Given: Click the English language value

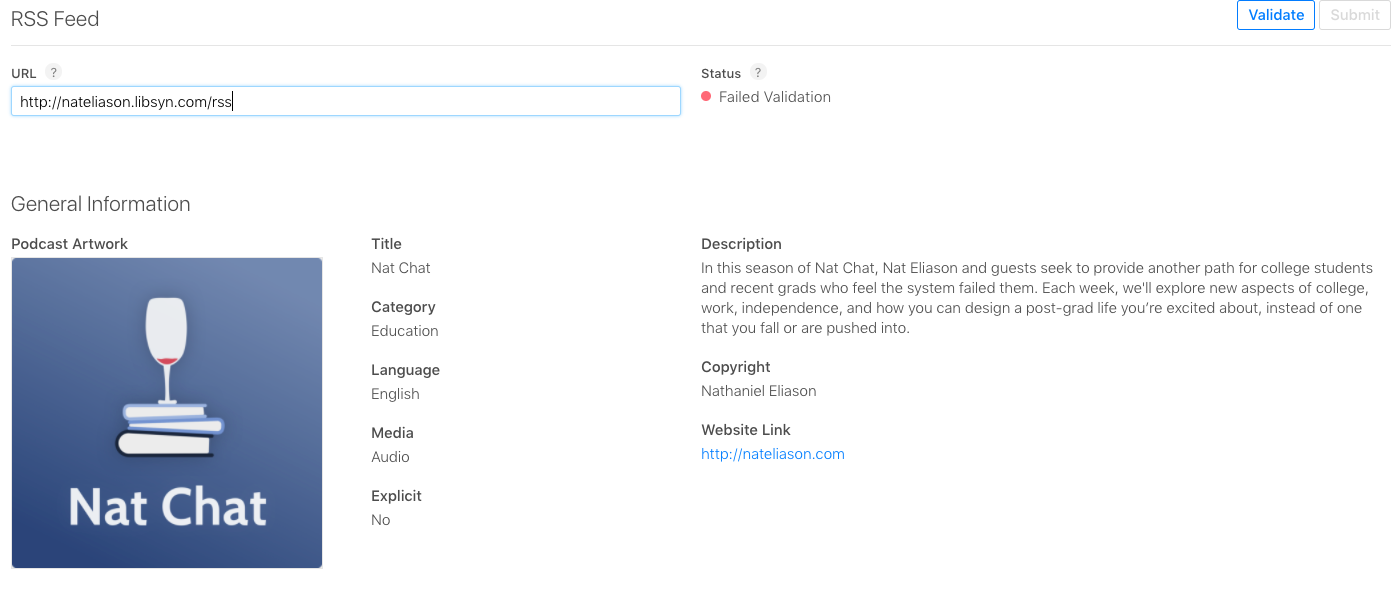Looking at the screenshot, I should coord(395,394).
